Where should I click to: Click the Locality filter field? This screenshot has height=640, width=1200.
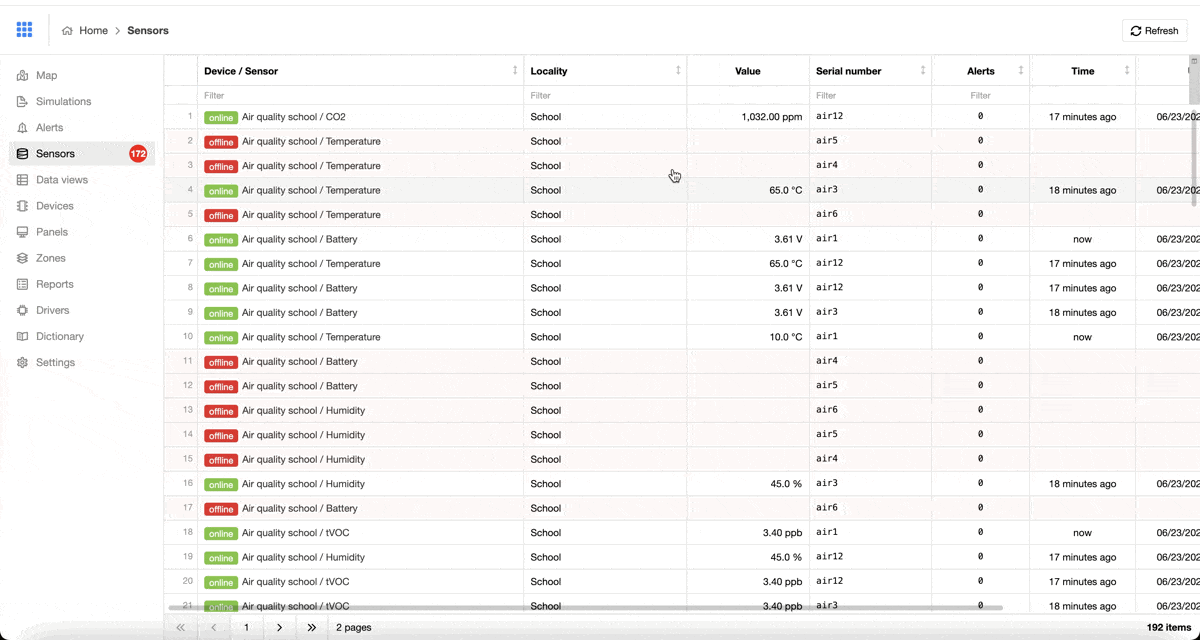coord(605,96)
